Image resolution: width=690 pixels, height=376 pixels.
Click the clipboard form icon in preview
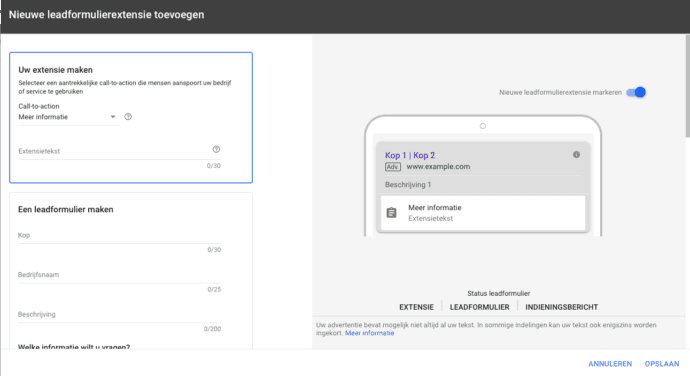391,213
